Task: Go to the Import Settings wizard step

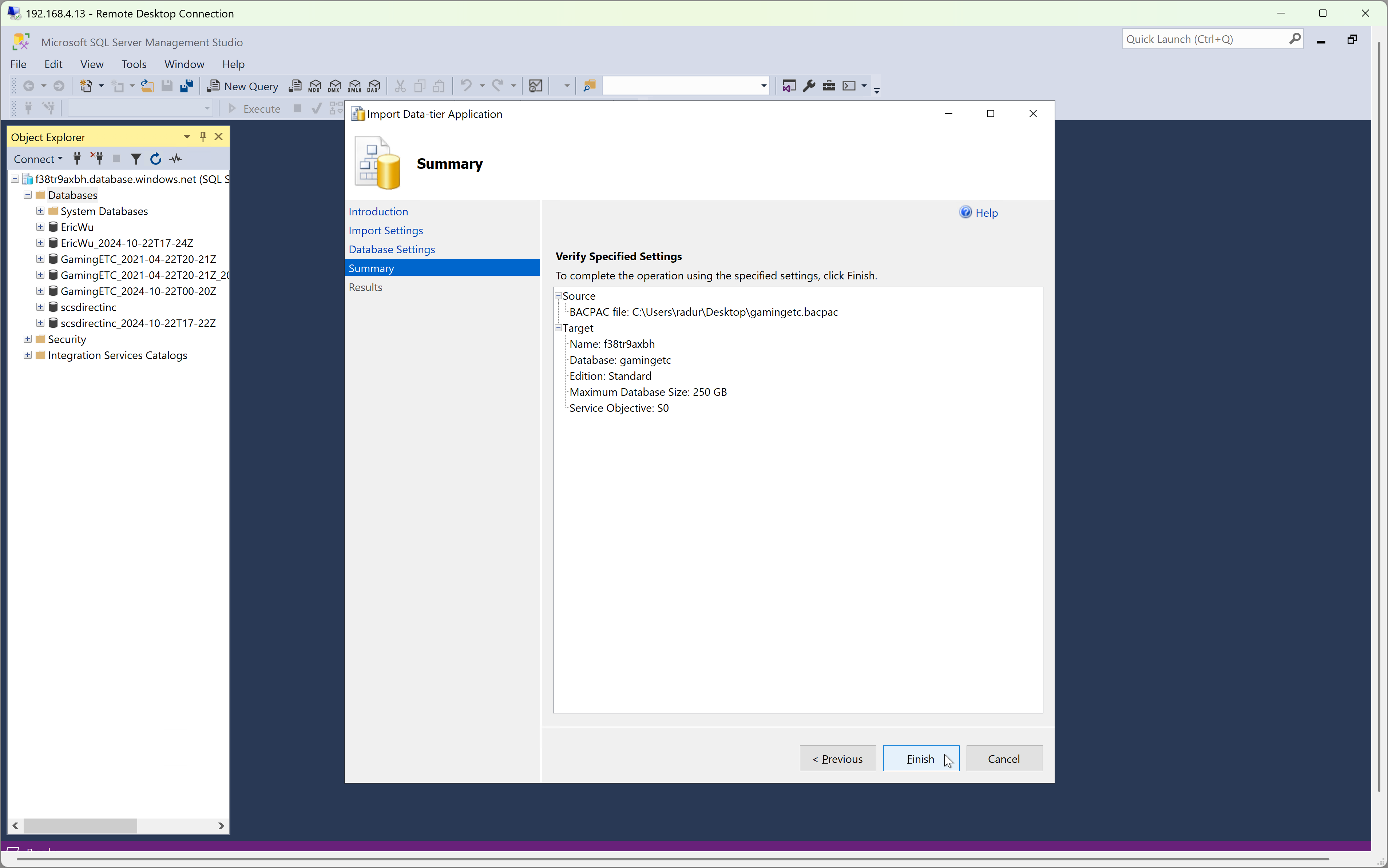Action: click(386, 230)
